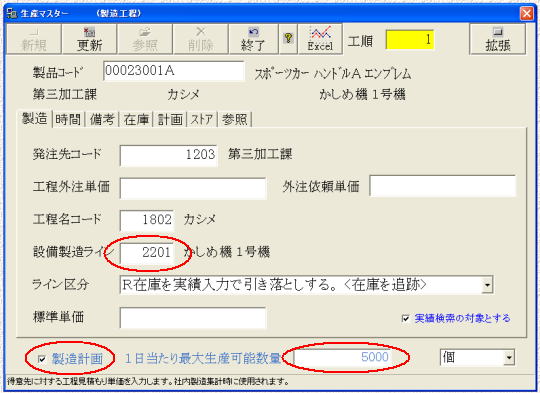Export data with the Excel button
The height and width of the screenshot is (393, 540).
pos(320,39)
